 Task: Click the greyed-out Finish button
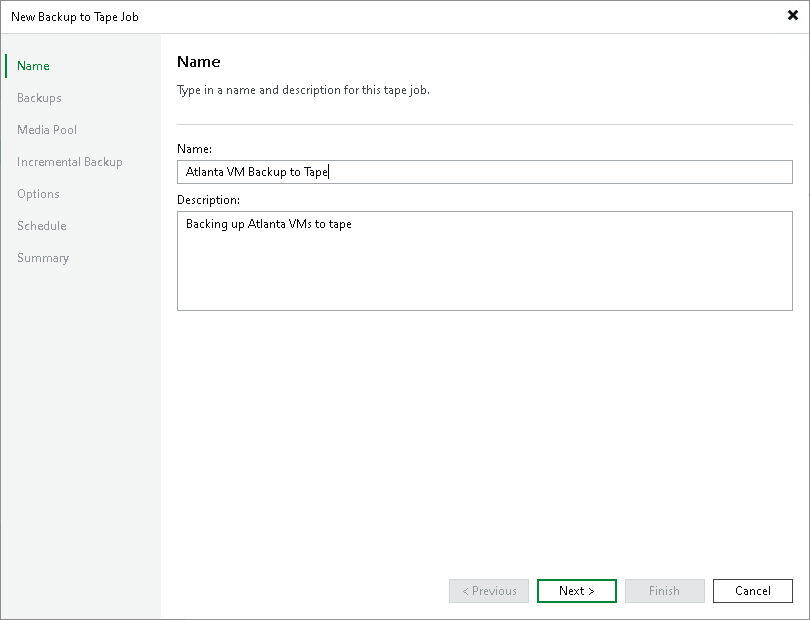664,591
